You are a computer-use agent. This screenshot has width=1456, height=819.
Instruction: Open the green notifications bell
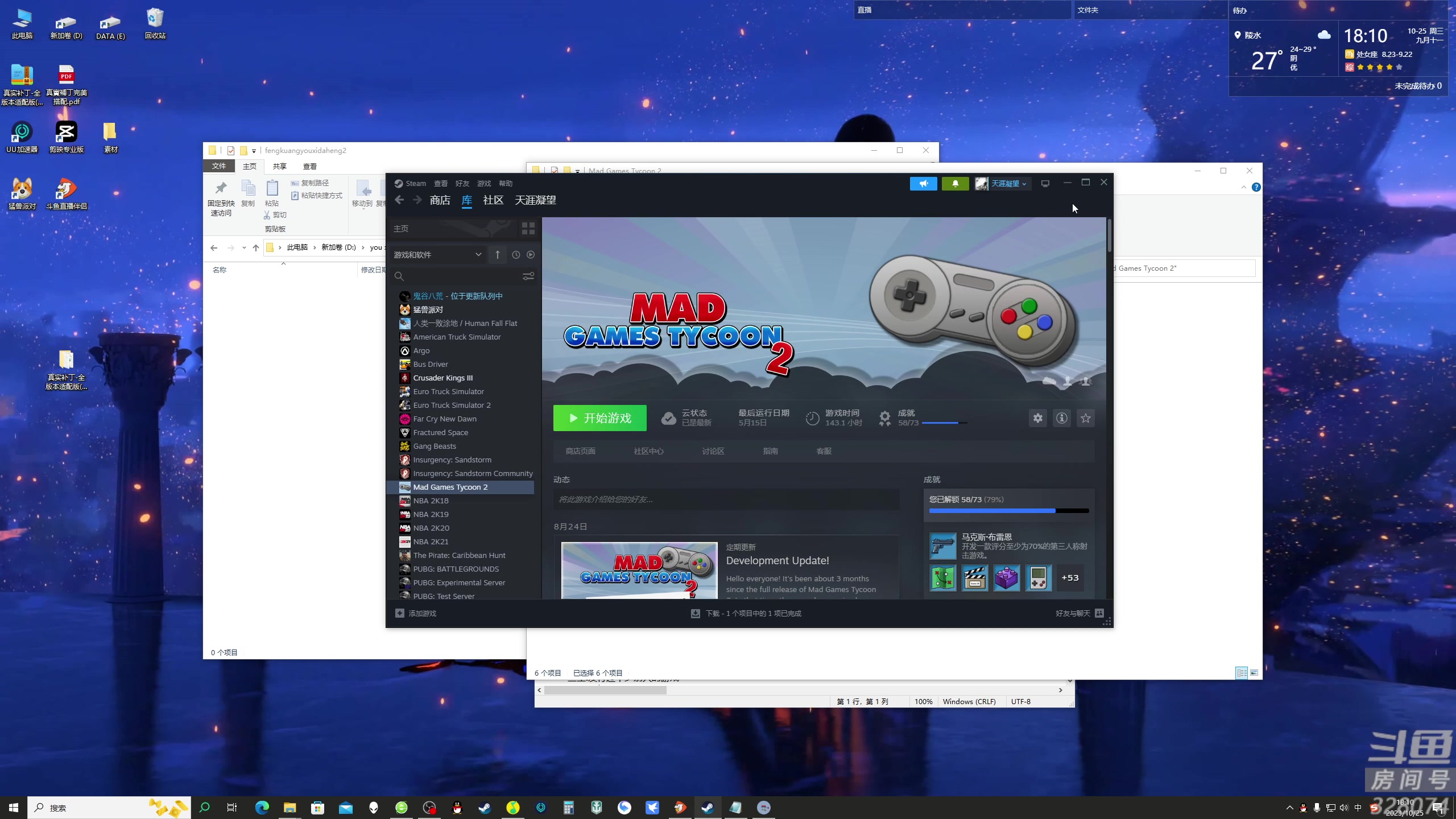(x=955, y=183)
